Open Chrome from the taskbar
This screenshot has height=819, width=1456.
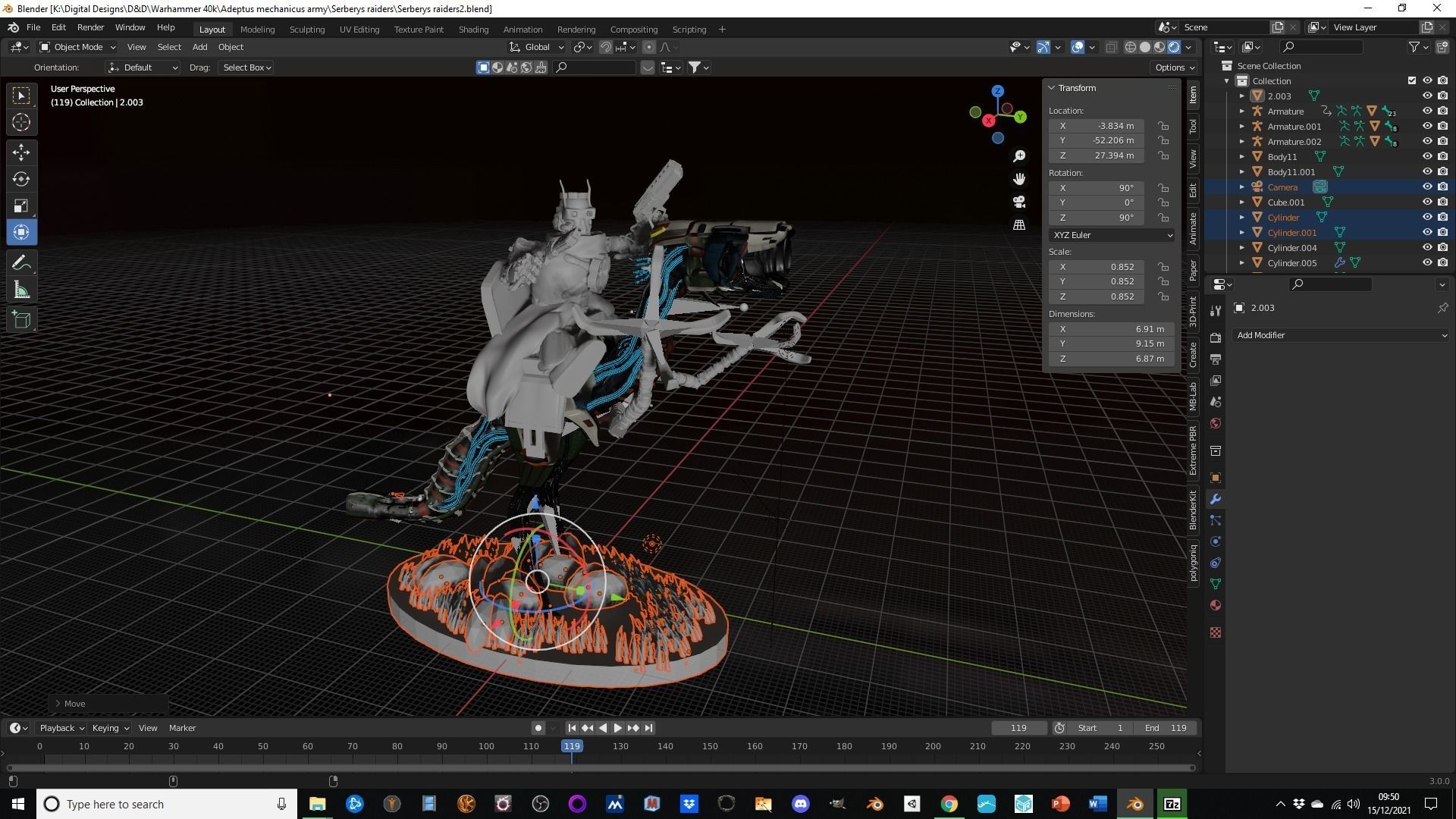(x=949, y=804)
